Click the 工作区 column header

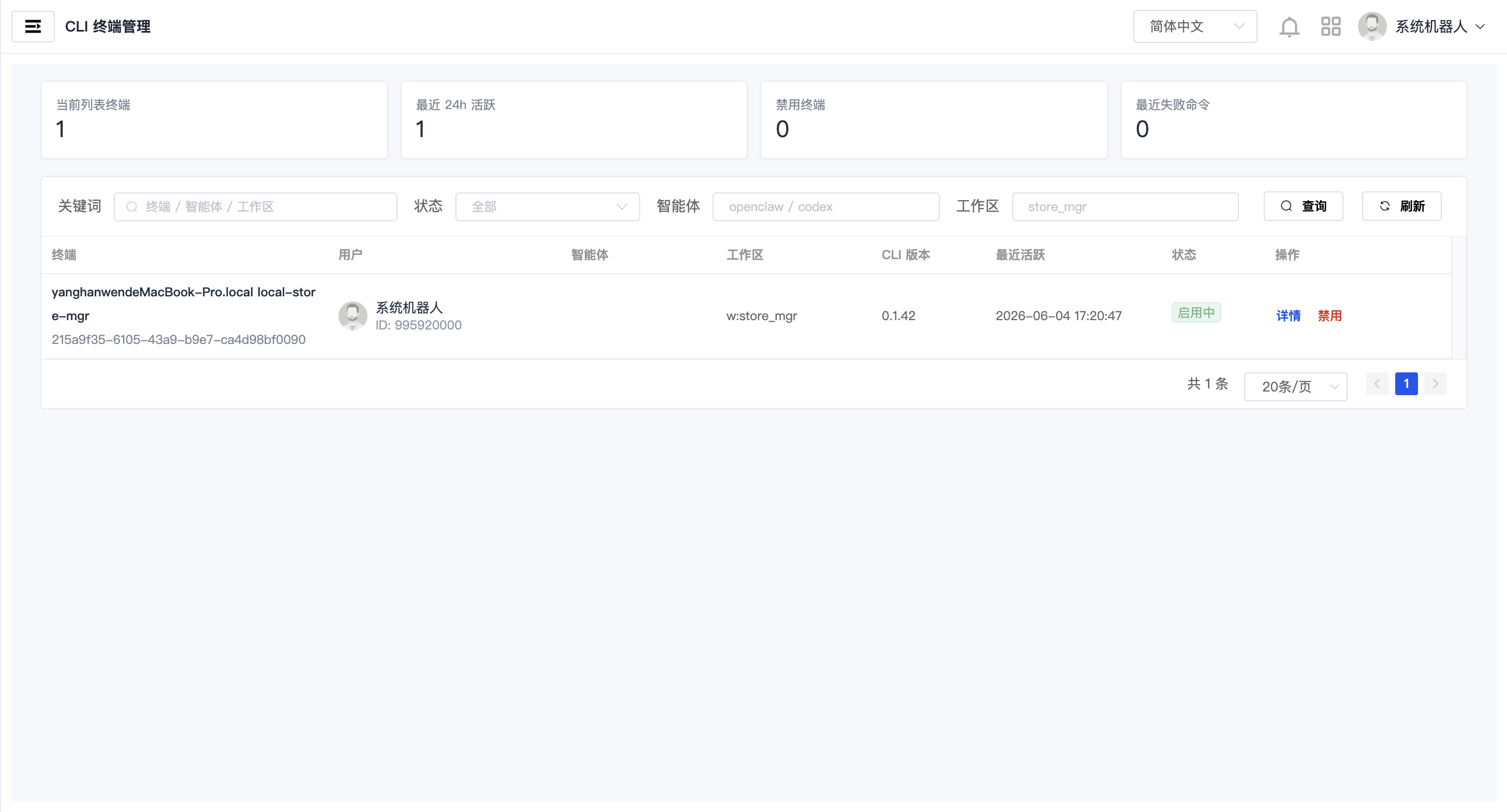pos(745,255)
